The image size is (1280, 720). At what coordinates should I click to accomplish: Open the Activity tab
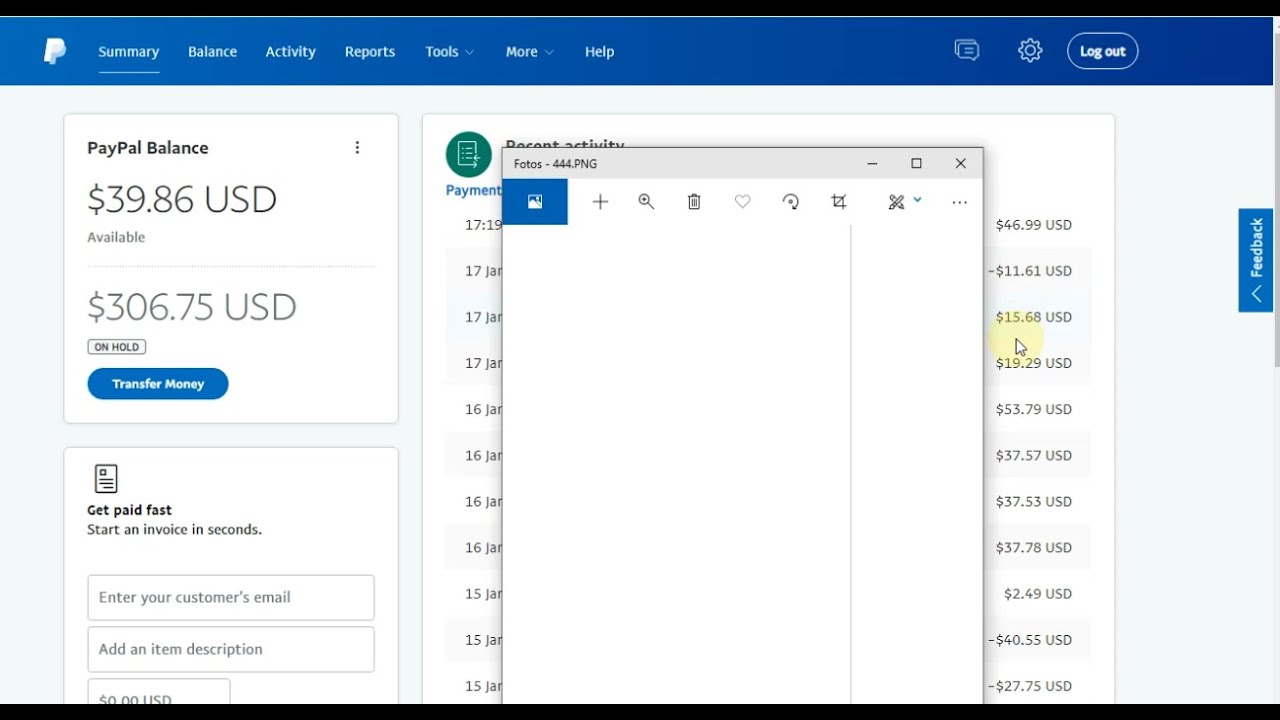pyautogui.click(x=290, y=51)
